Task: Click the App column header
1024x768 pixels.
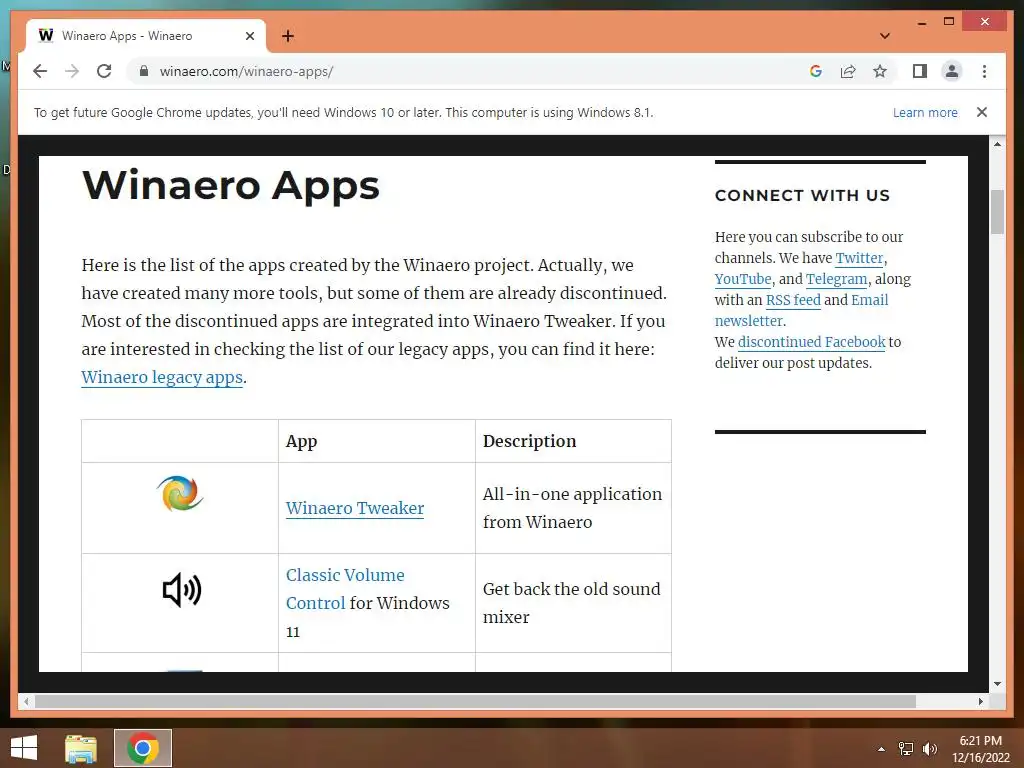Action: click(301, 441)
